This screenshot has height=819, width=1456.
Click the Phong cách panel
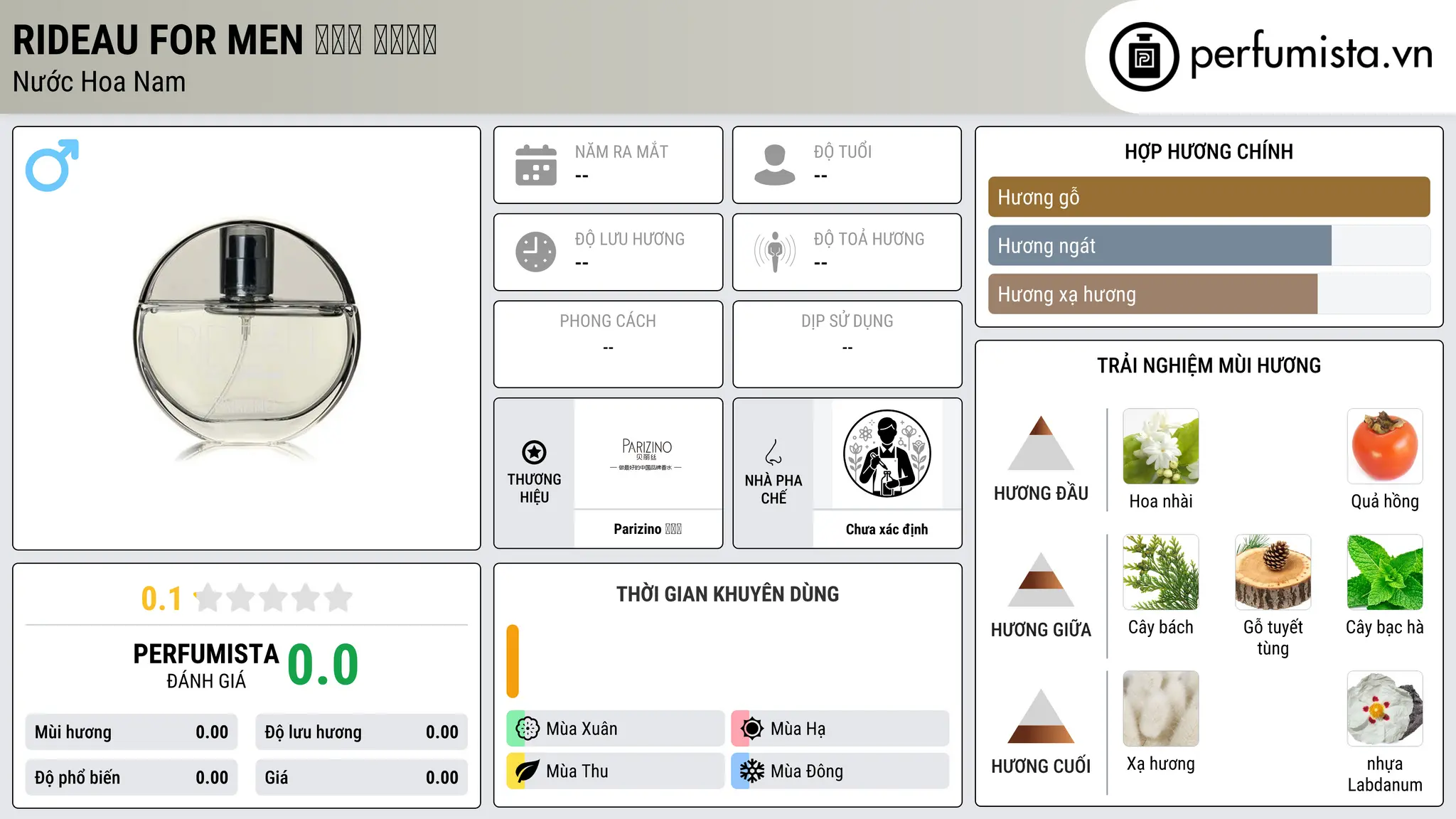point(608,344)
